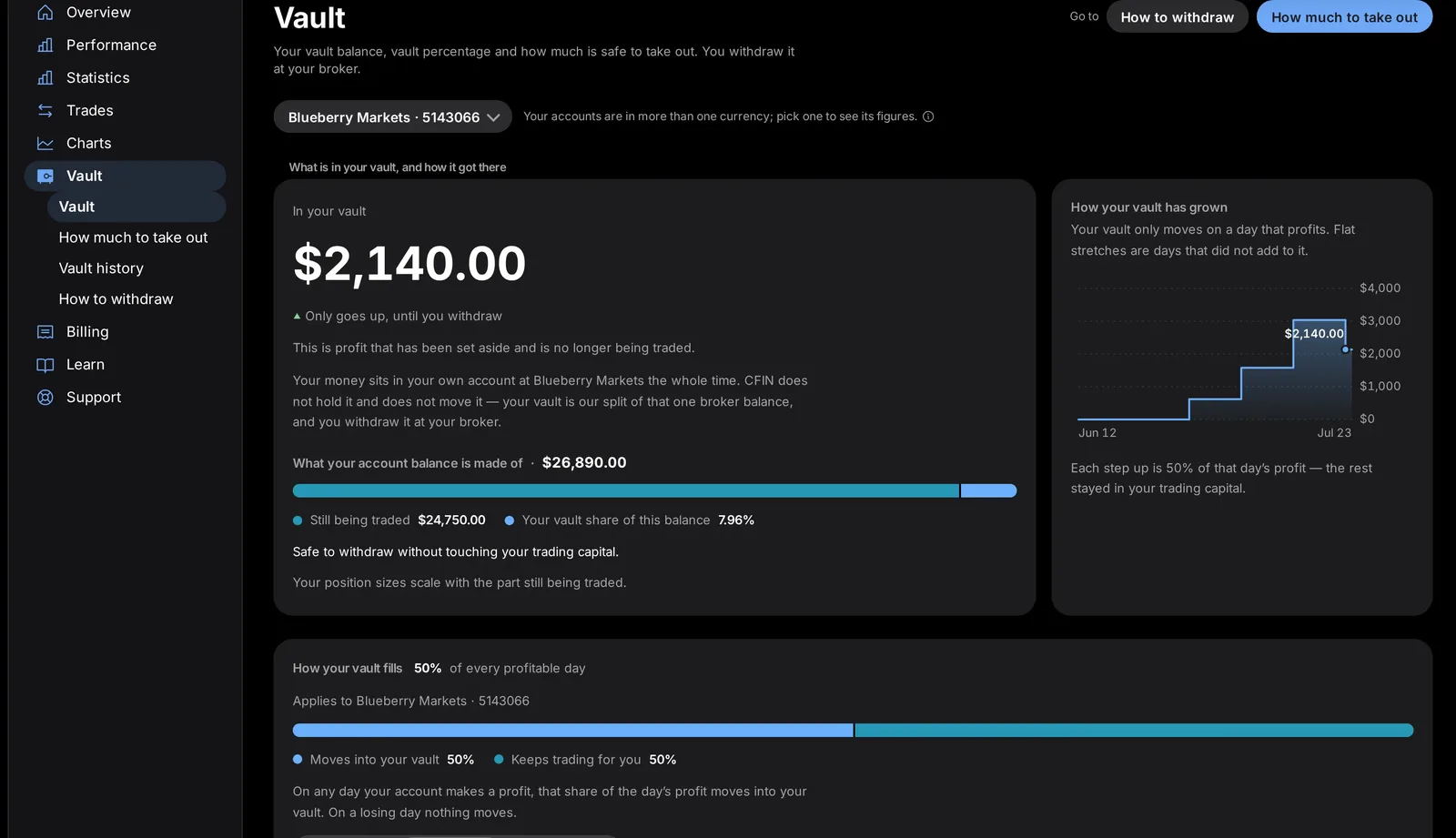
Task: Click the Still being traded $24,750.00 legend
Action: [389, 520]
